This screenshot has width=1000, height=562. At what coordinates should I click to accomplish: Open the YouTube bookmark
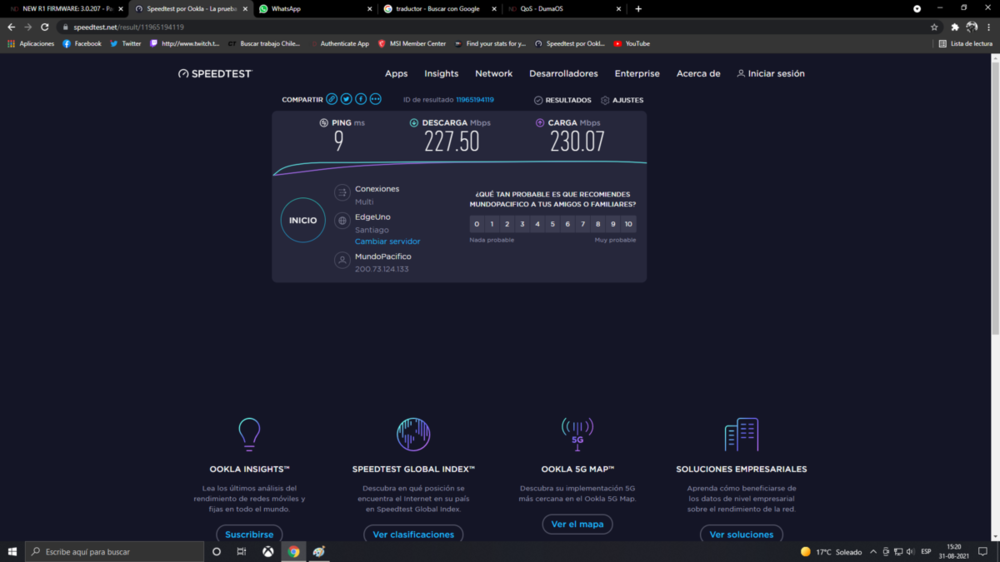pyautogui.click(x=631, y=44)
